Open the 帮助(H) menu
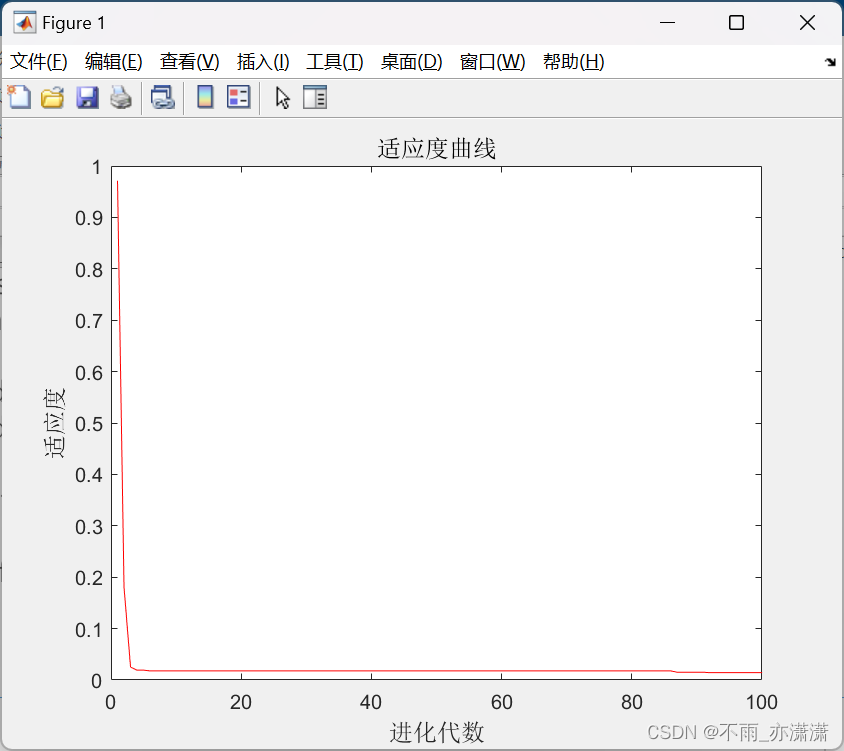The height and width of the screenshot is (751, 844). tap(574, 62)
